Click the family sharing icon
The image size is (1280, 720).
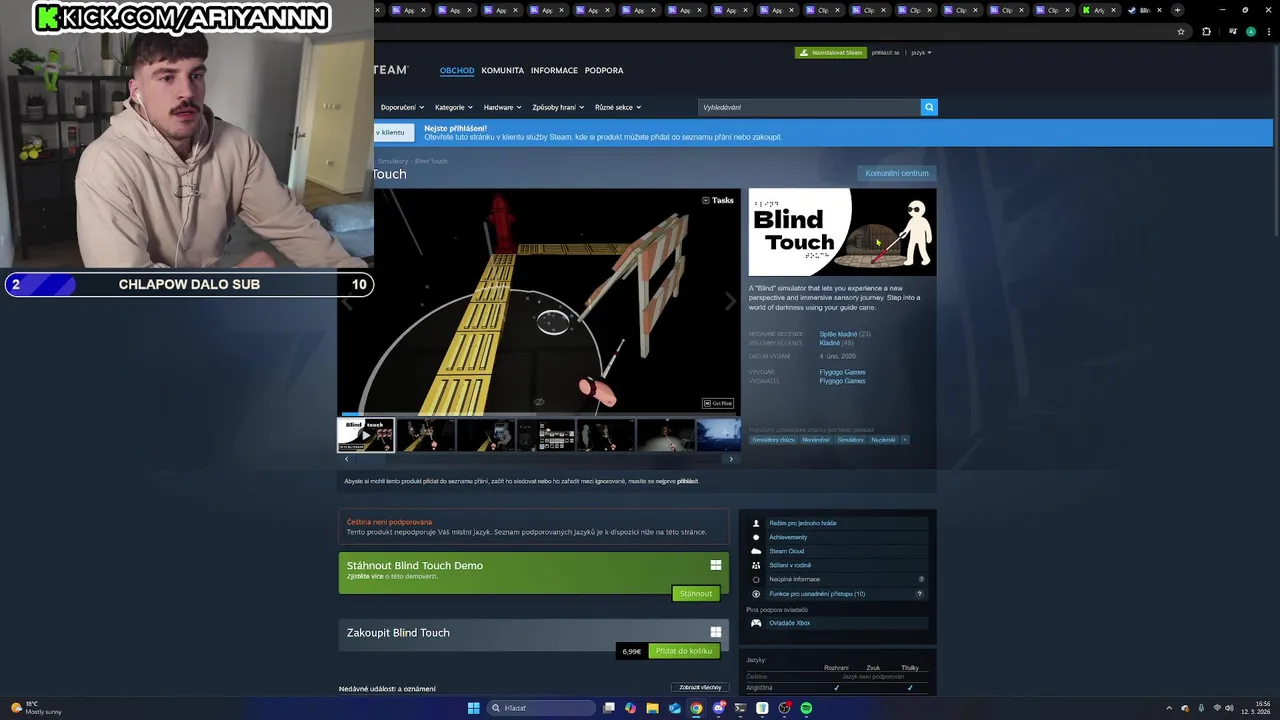pos(756,565)
